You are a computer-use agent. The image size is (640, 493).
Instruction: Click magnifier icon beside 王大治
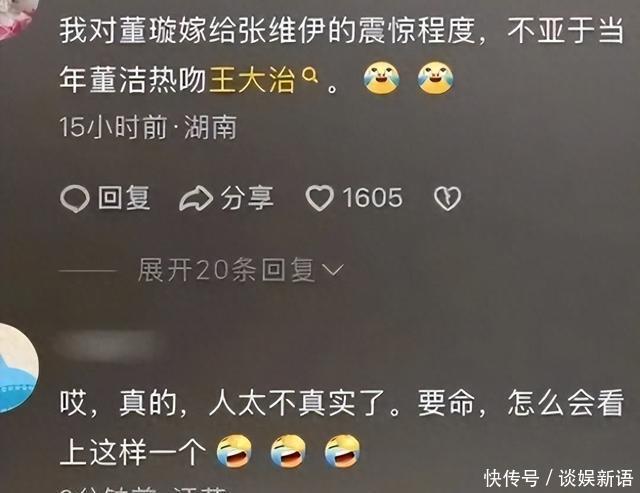click(x=310, y=76)
